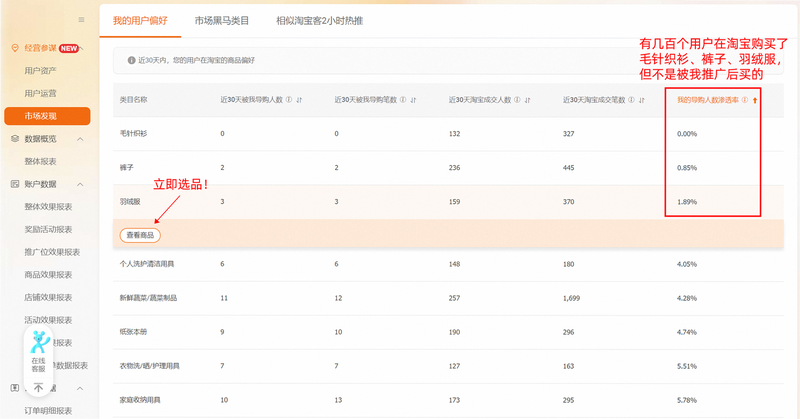
Task: Collapse the sidebar section above 订单明细报表
Action: point(80,388)
